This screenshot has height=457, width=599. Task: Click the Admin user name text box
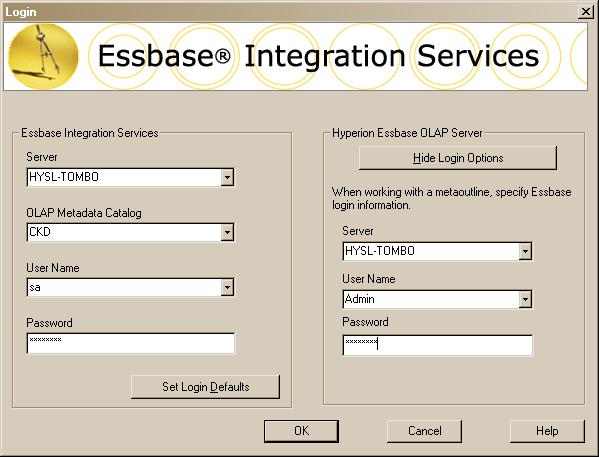431,300
